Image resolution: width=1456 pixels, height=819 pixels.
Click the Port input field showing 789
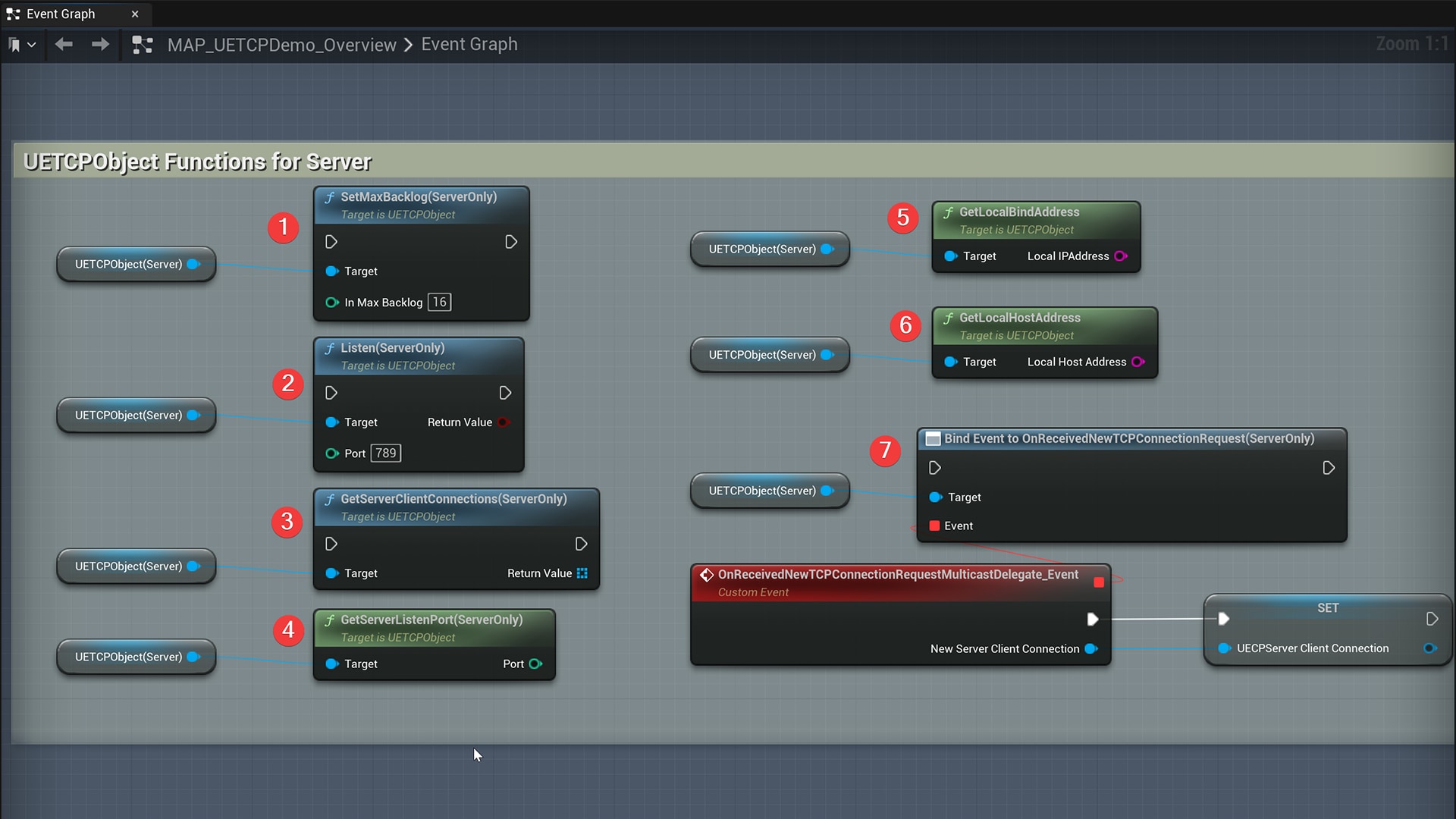[386, 453]
